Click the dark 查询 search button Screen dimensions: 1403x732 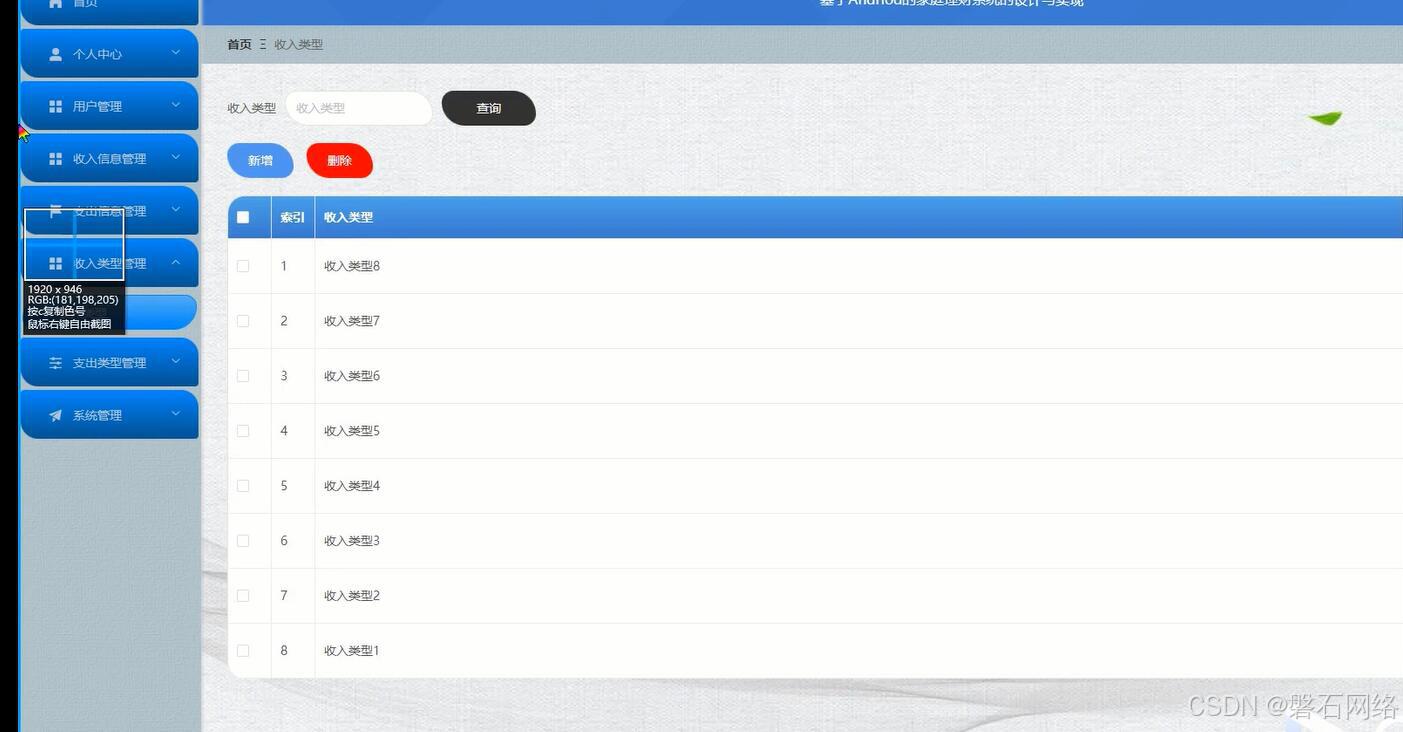[x=489, y=108]
